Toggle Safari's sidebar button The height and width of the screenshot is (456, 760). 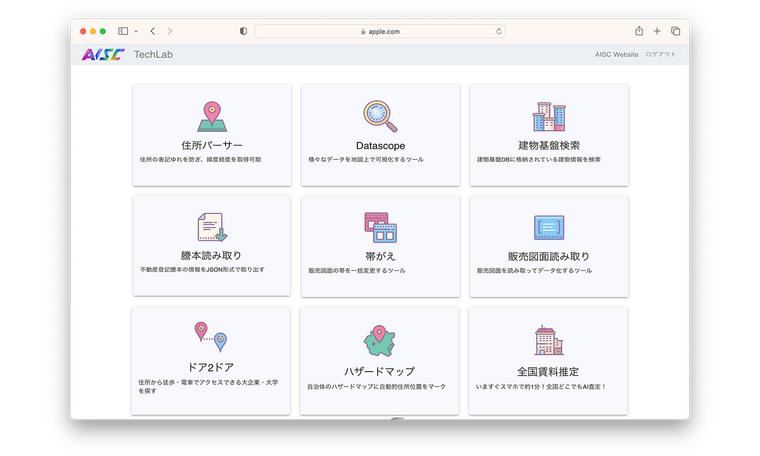pos(123,32)
